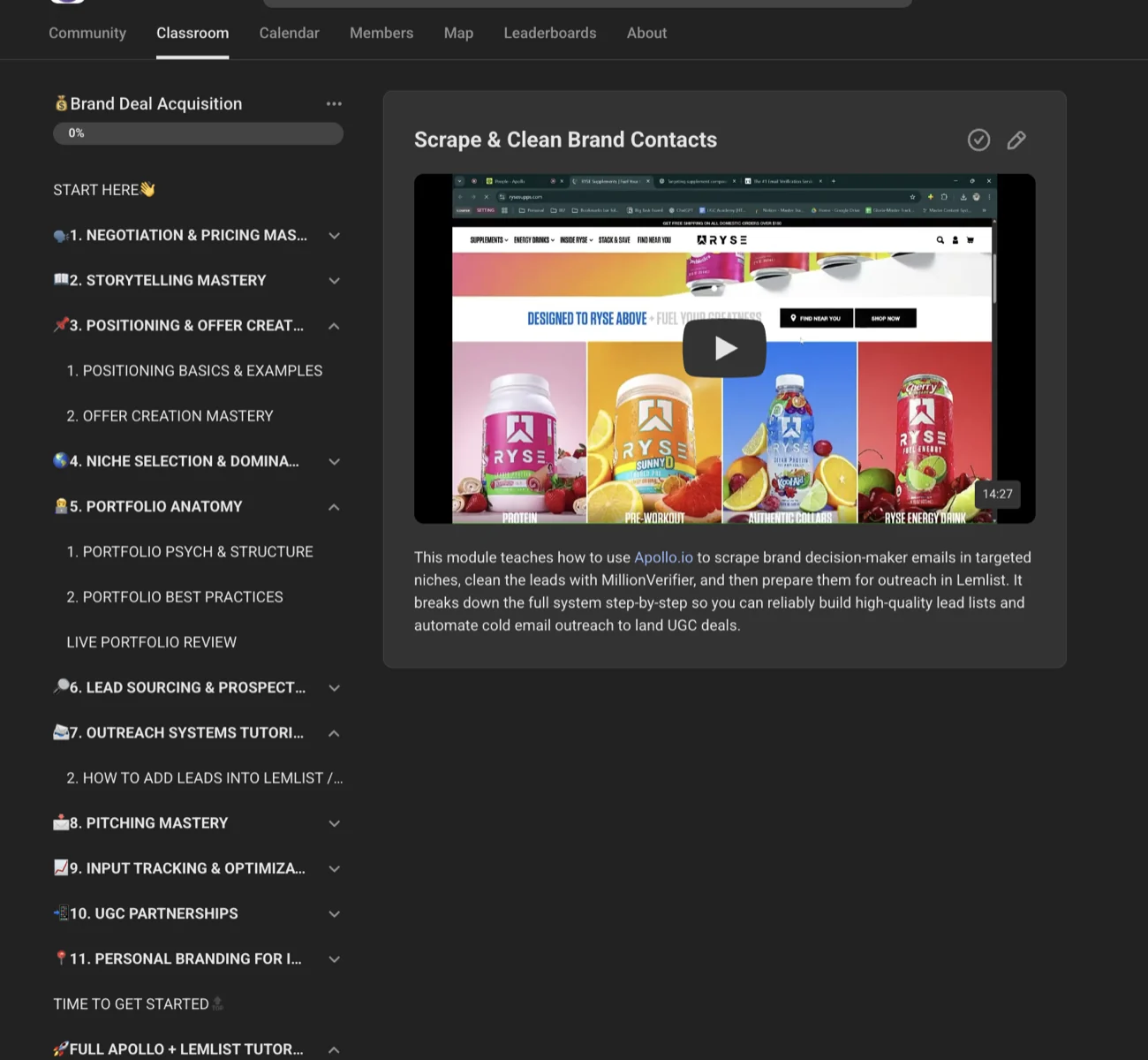This screenshot has width=1148, height=1060.
Task: Mark the lesson complete with the checkmark icon
Action: pos(978,140)
